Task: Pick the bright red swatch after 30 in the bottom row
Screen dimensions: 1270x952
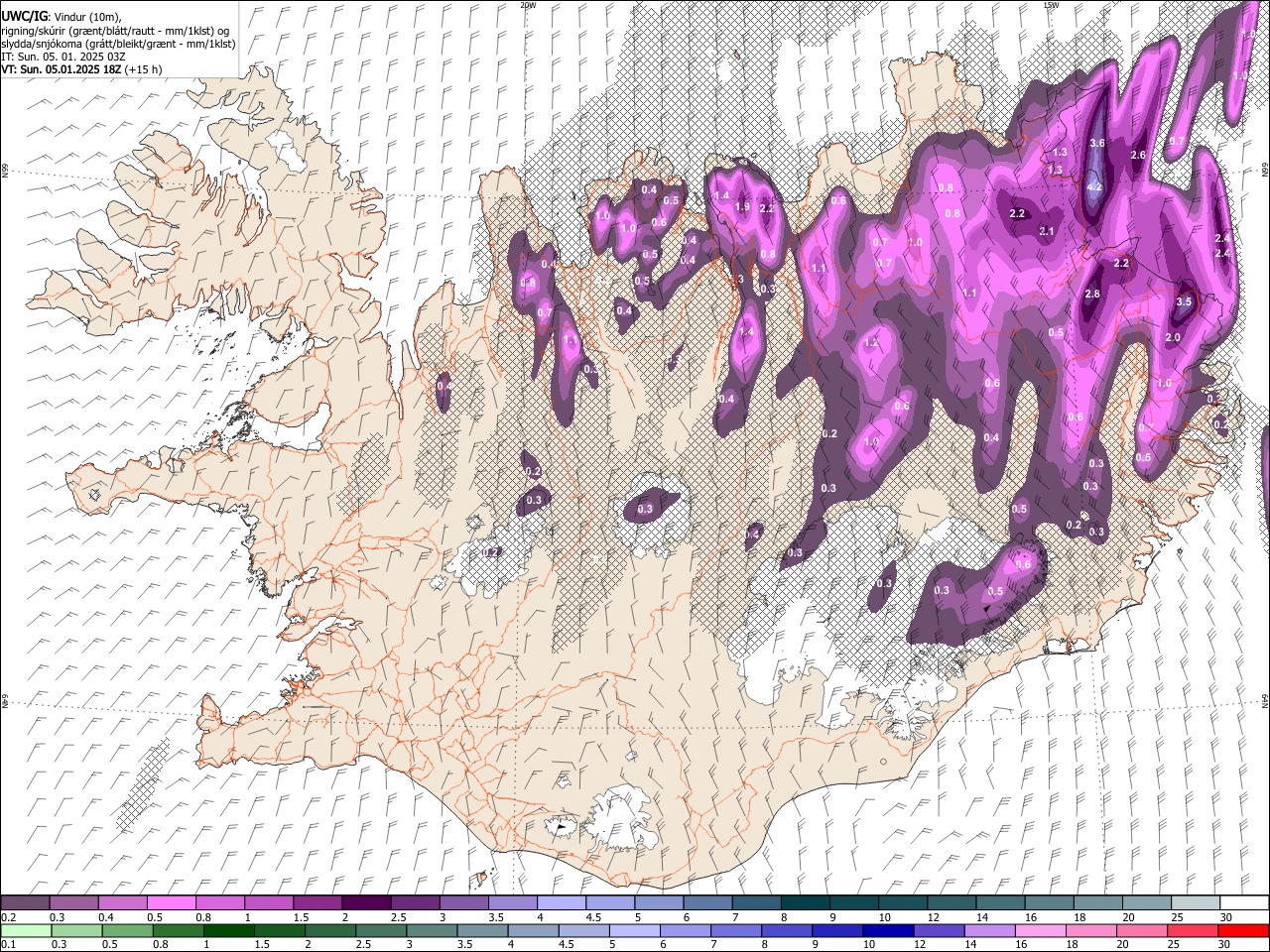Action: tap(1245, 930)
